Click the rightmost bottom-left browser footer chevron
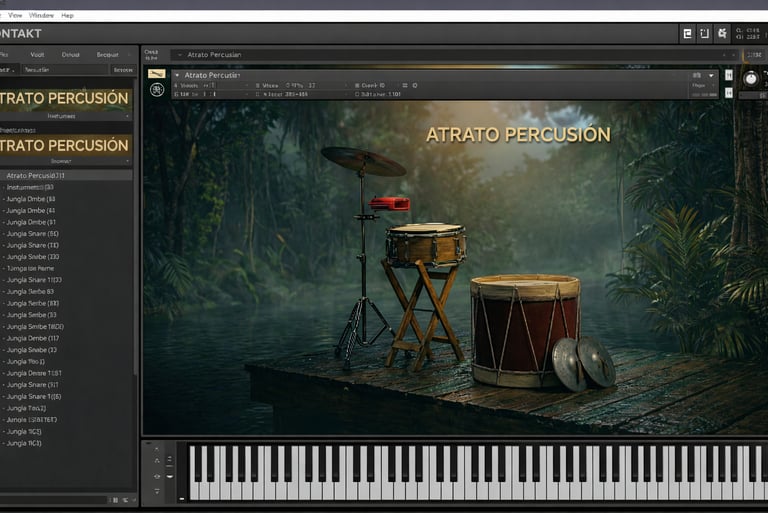The width and height of the screenshot is (768, 513). 134,500
